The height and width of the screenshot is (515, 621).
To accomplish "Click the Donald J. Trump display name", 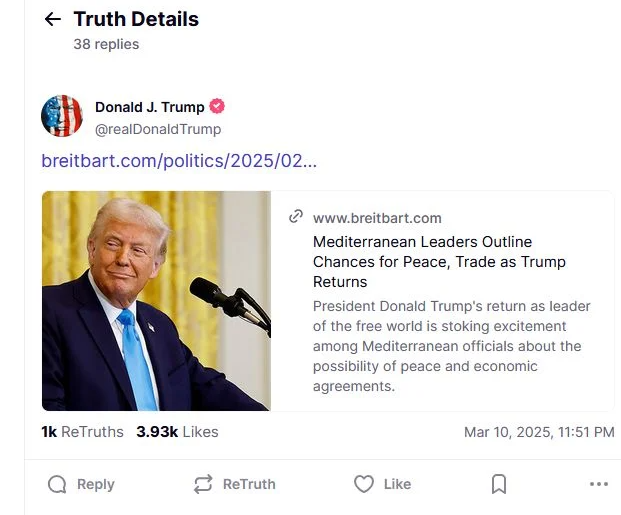I will [x=149, y=107].
